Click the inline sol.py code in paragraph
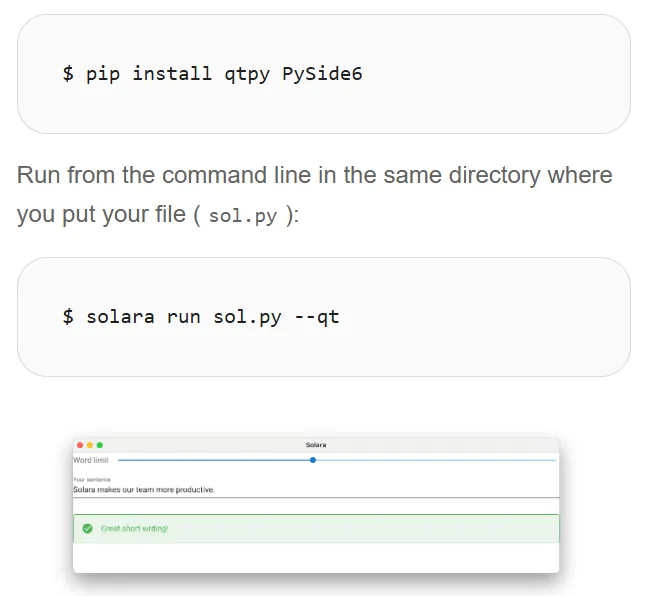The height and width of the screenshot is (596, 648). pyautogui.click(x=242, y=217)
